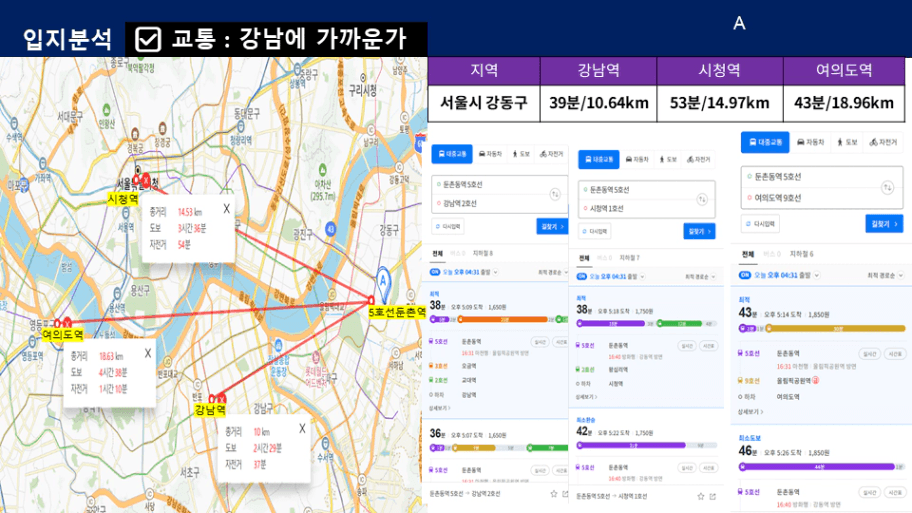Open departure time dropdown in 여의도역 panel
912x513 pixels.
(817, 275)
